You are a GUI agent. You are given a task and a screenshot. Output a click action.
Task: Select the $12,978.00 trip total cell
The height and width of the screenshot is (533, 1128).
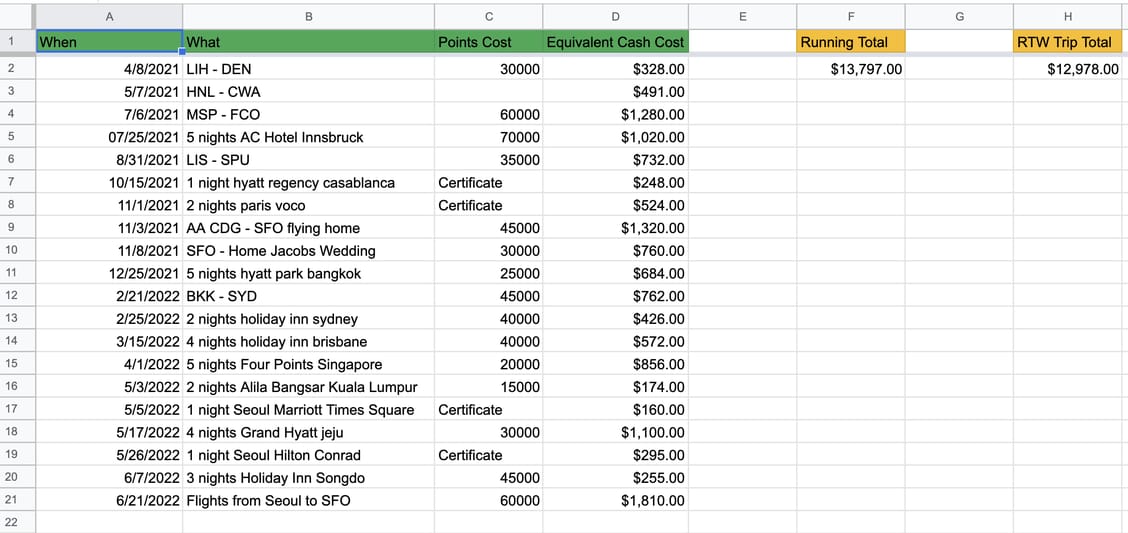click(x=1068, y=69)
